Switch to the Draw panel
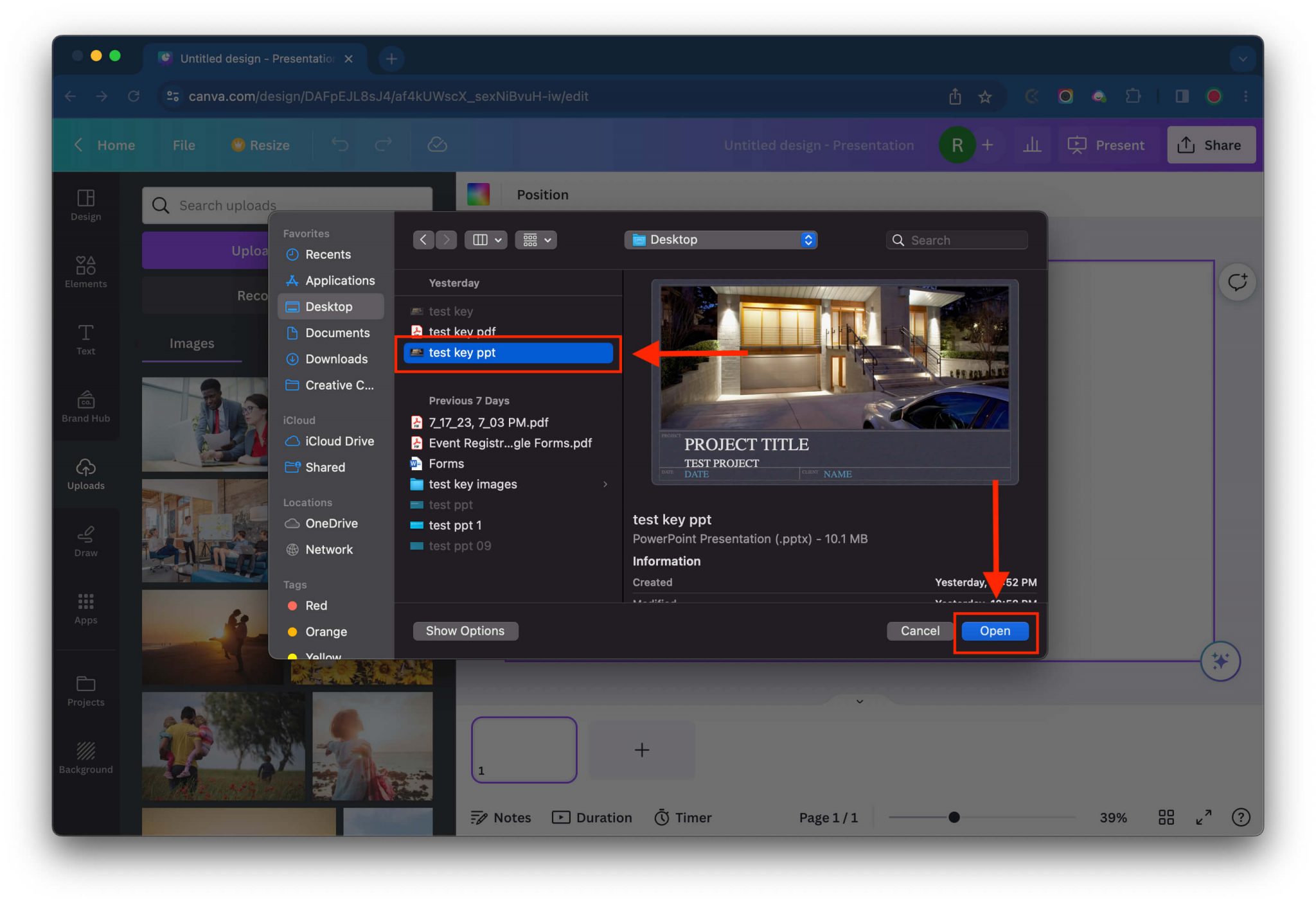1316x905 pixels. pyautogui.click(x=85, y=540)
